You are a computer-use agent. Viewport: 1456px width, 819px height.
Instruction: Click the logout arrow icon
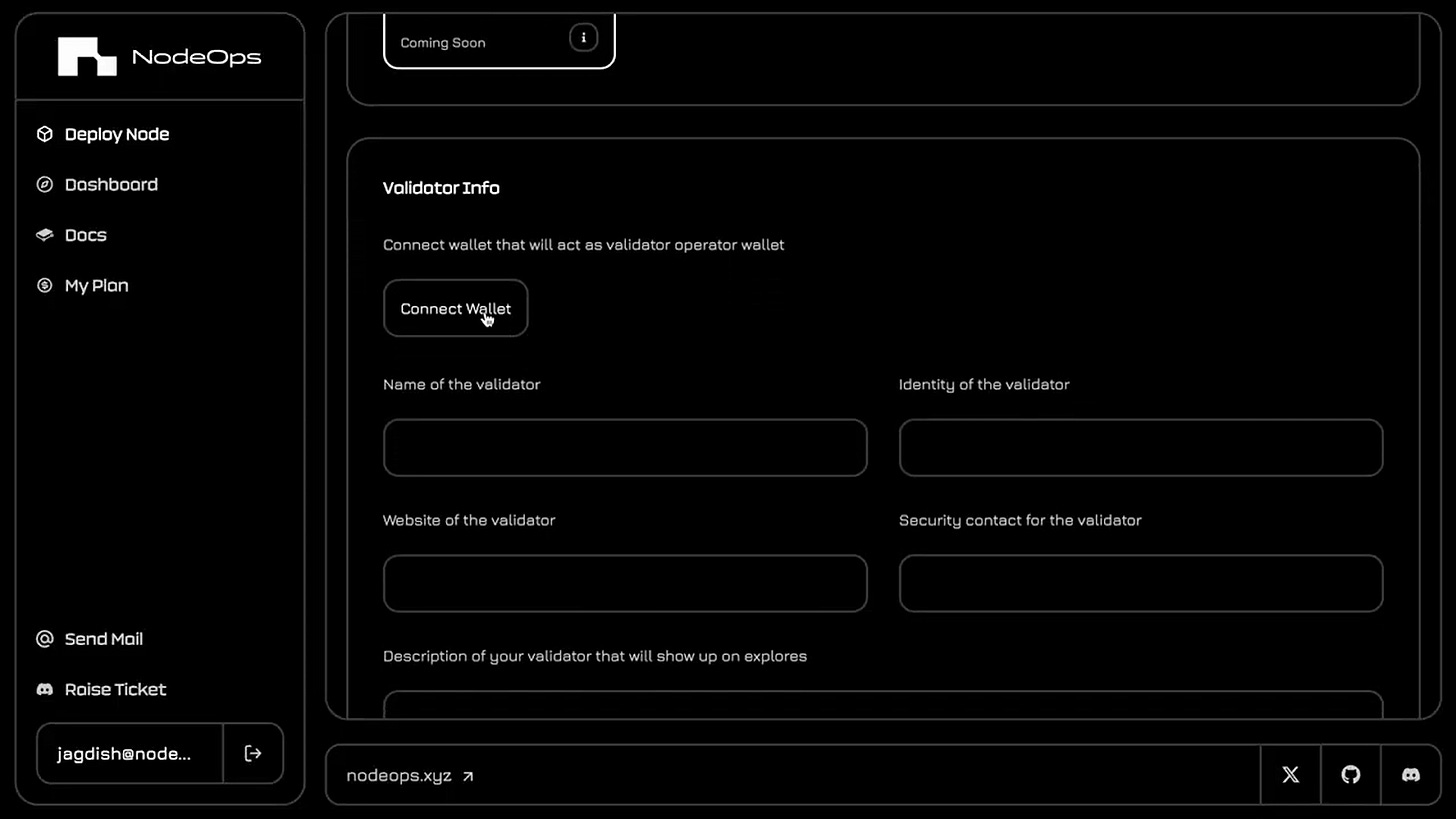tap(253, 754)
